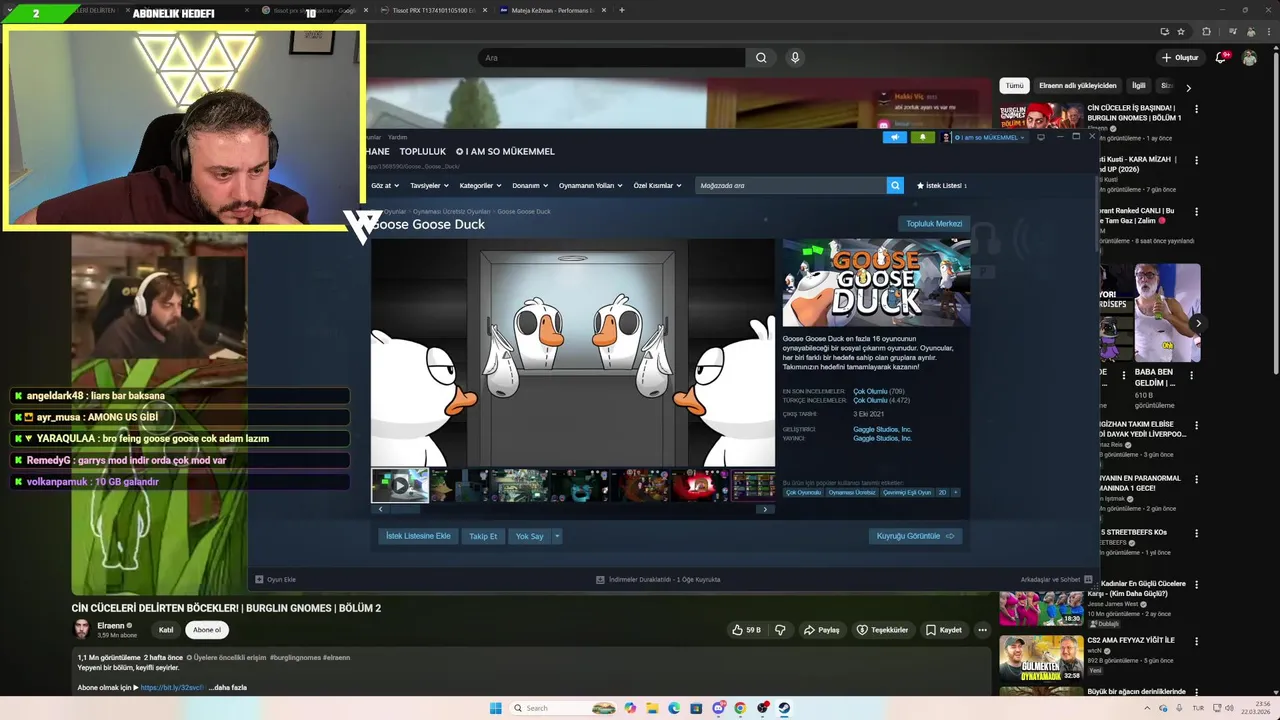Open Yardım menu in Steam
The height and width of the screenshot is (720, 1280).
click(x=397, y=137)
